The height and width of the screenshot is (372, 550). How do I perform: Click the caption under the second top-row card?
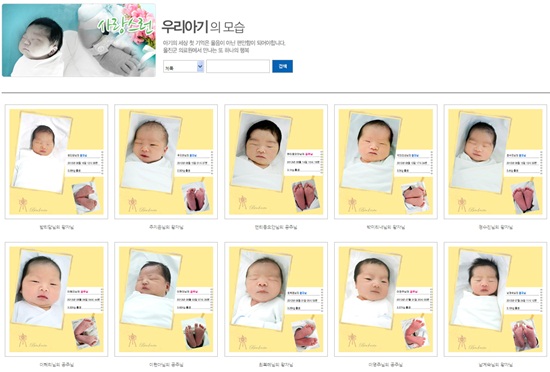coord(166,227)
